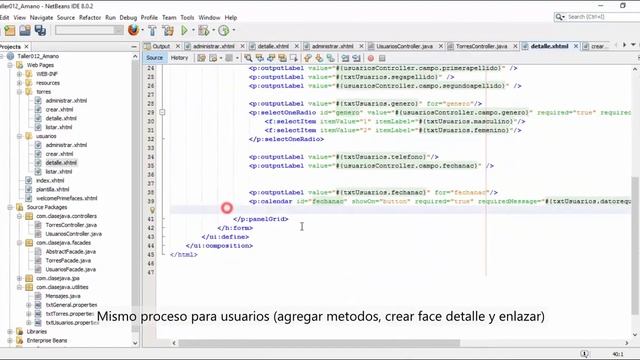Click the Profile Project toolbar icon
Screen dimensions: 640x360
[223, 30]
